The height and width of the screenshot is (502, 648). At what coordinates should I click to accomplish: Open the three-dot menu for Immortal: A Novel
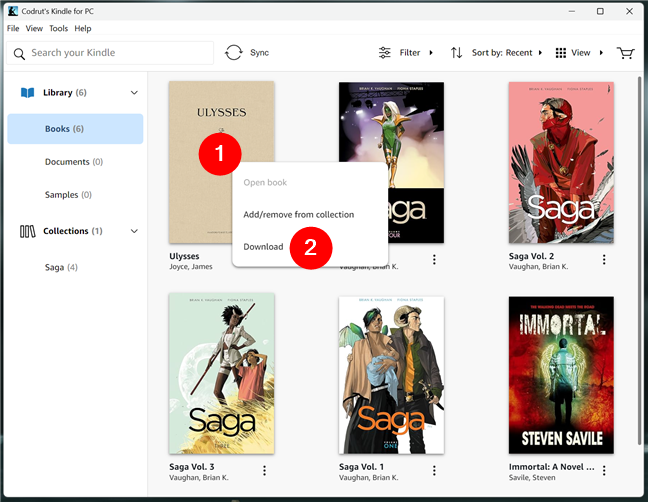[604, 470]
